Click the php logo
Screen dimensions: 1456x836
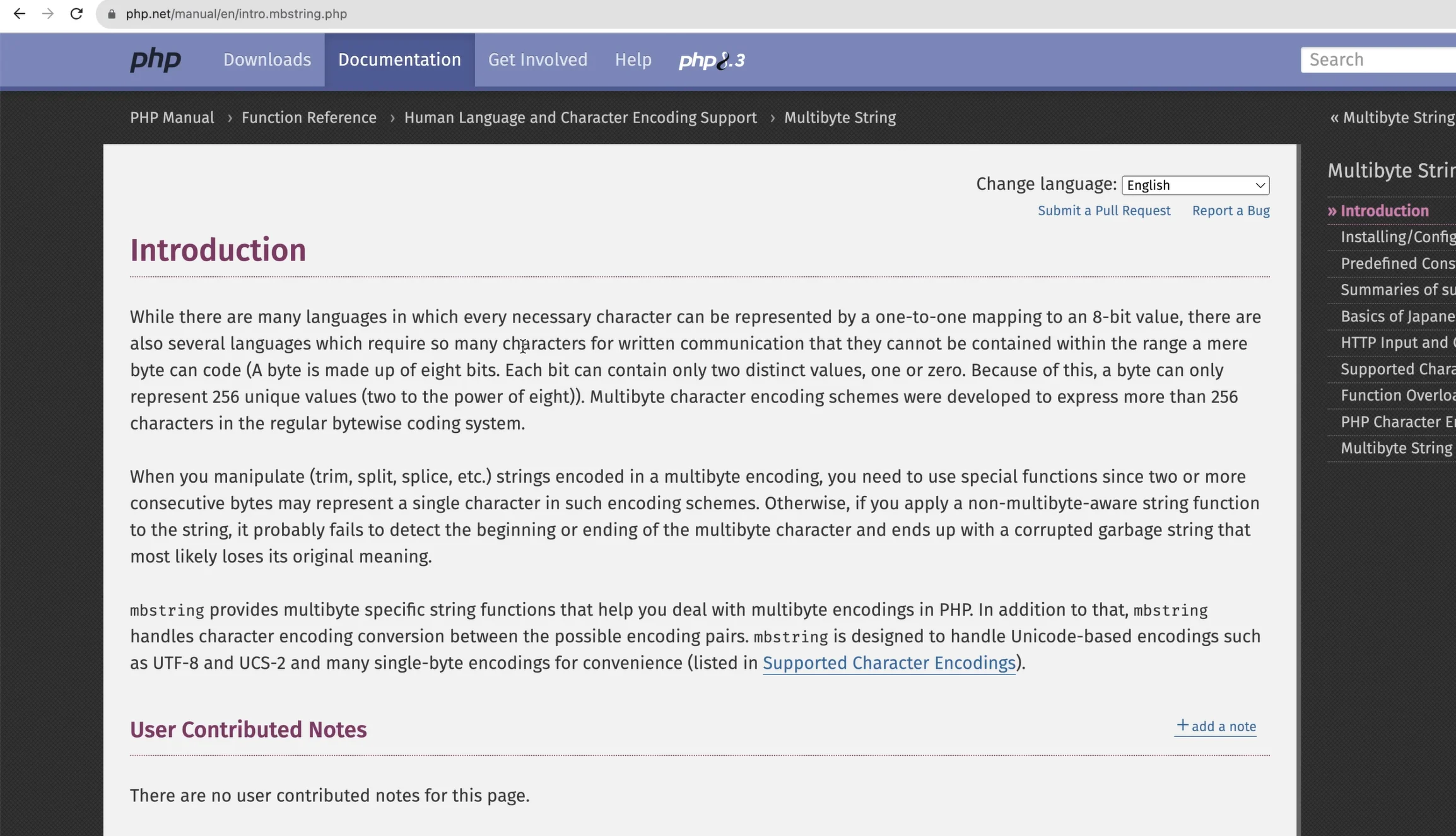(x=155, y=60)
